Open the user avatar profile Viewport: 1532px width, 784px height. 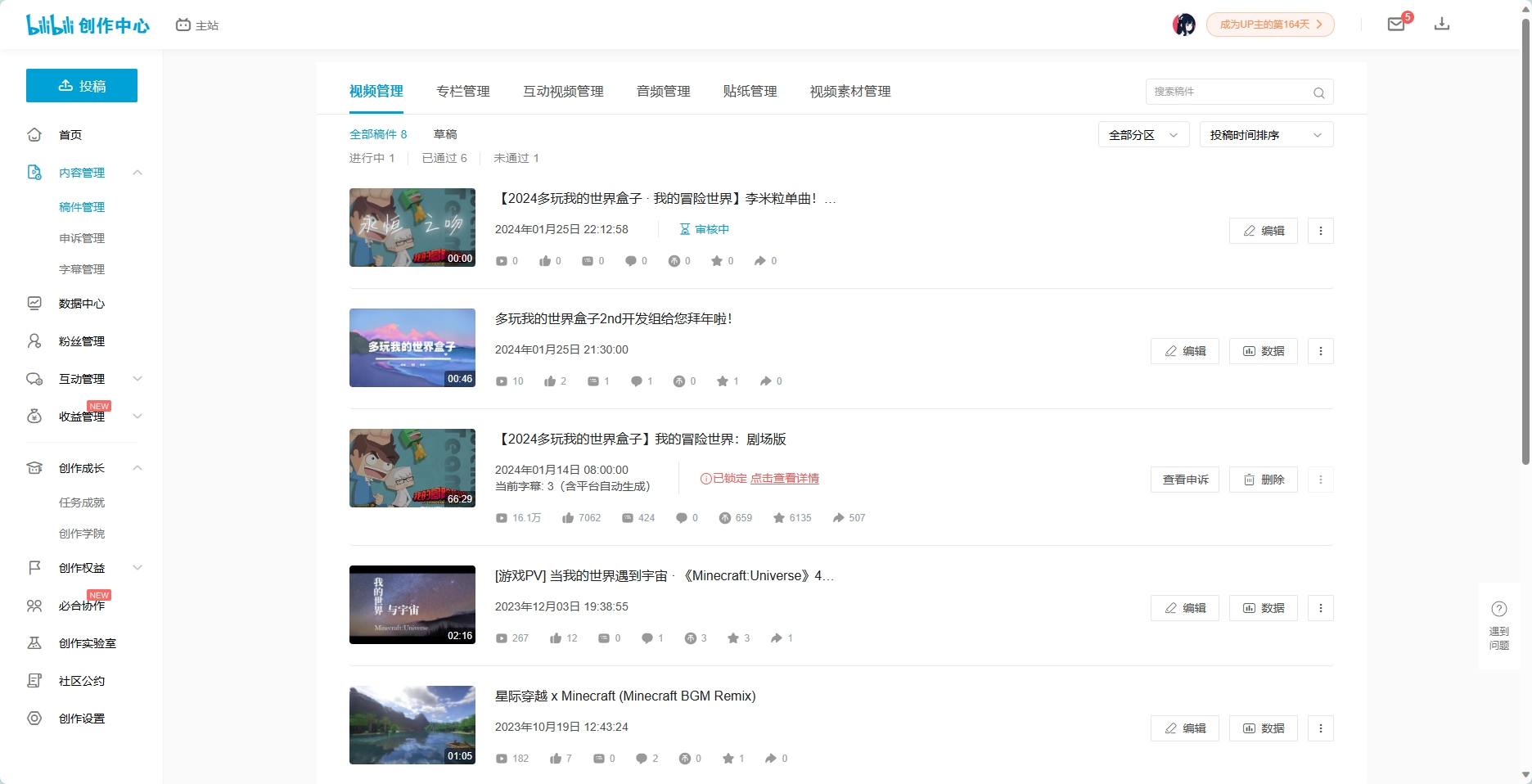point(1183,25)
